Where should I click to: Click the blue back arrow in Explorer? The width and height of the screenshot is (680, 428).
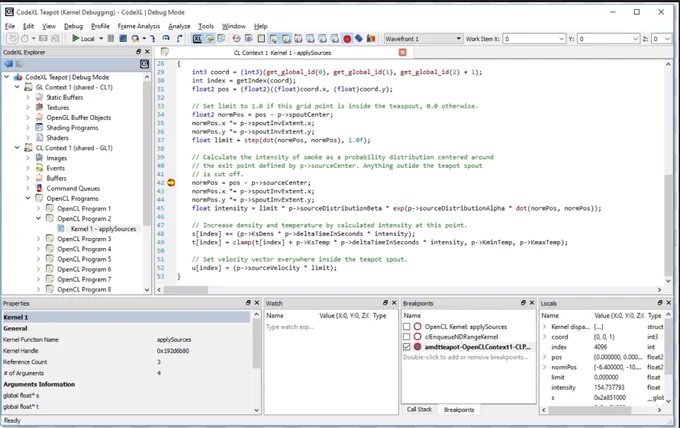point(8,64)
